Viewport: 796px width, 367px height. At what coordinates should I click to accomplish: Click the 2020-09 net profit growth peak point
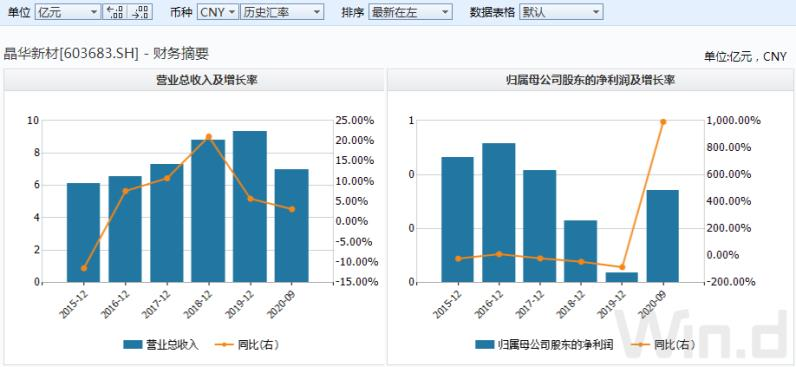click(x=663, y=122)
